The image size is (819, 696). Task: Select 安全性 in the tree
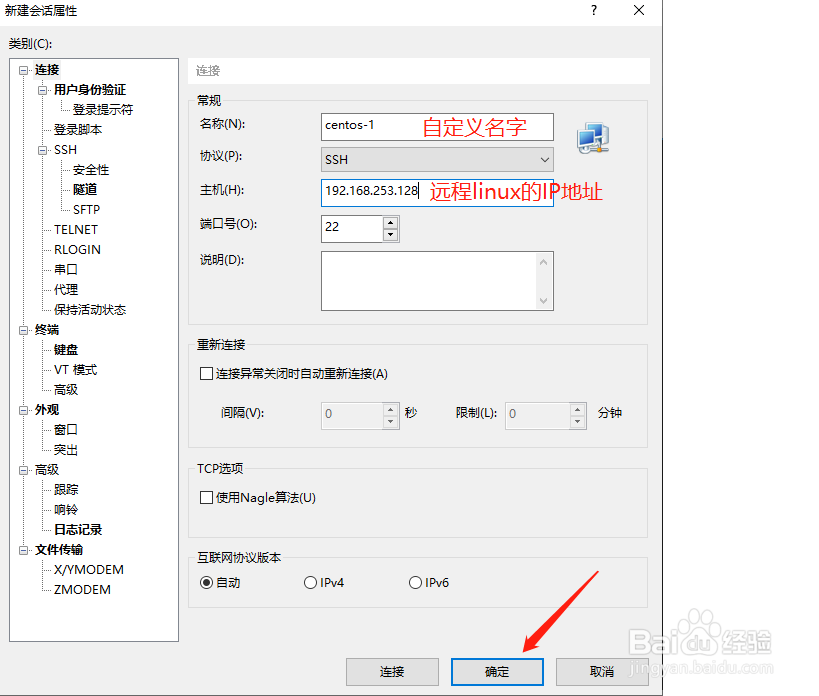click(x=91, y=170)
